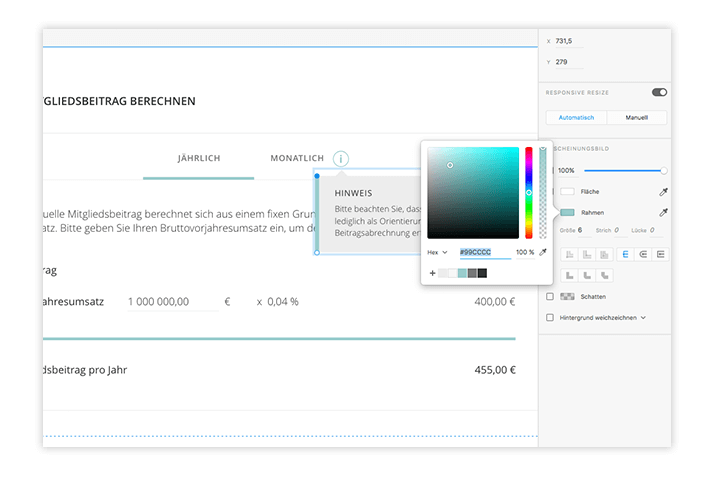This screenshot has width=720, height=480.
Task: Switch to the MONATLICH tab
Action: pyautogui.click(x=297, y=158)
